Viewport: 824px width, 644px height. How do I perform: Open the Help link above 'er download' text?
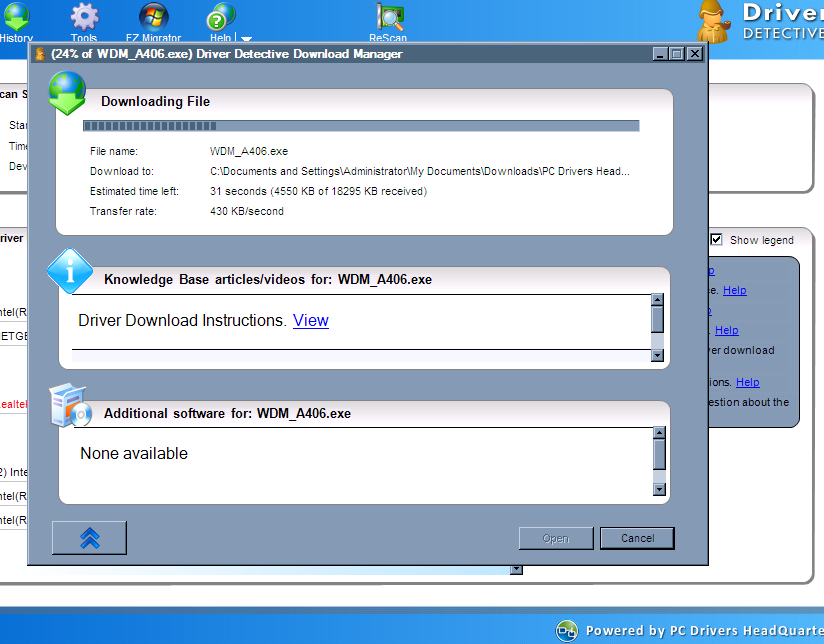[x=727, y=330]
